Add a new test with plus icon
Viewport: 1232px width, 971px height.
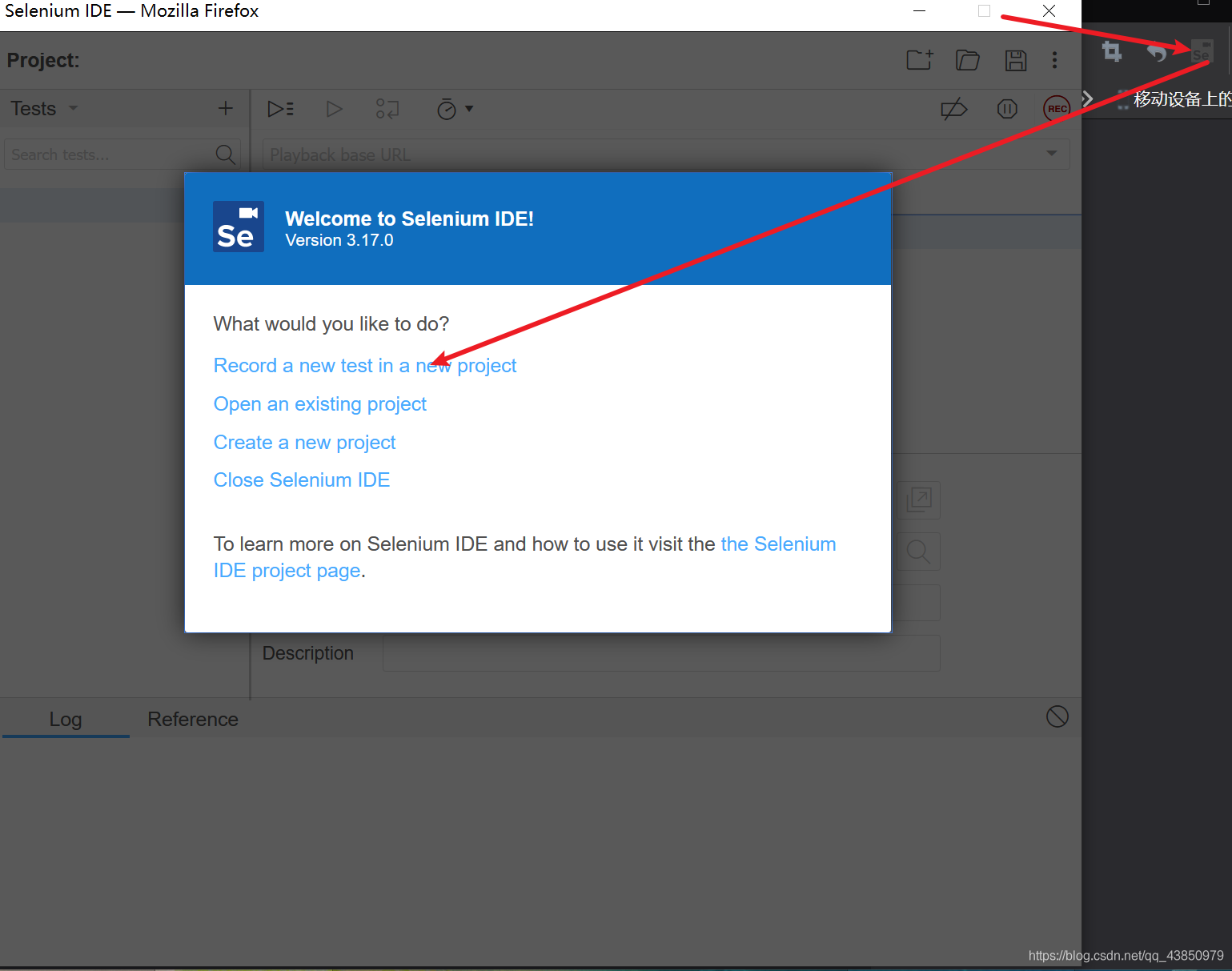(x=226, y=108)
